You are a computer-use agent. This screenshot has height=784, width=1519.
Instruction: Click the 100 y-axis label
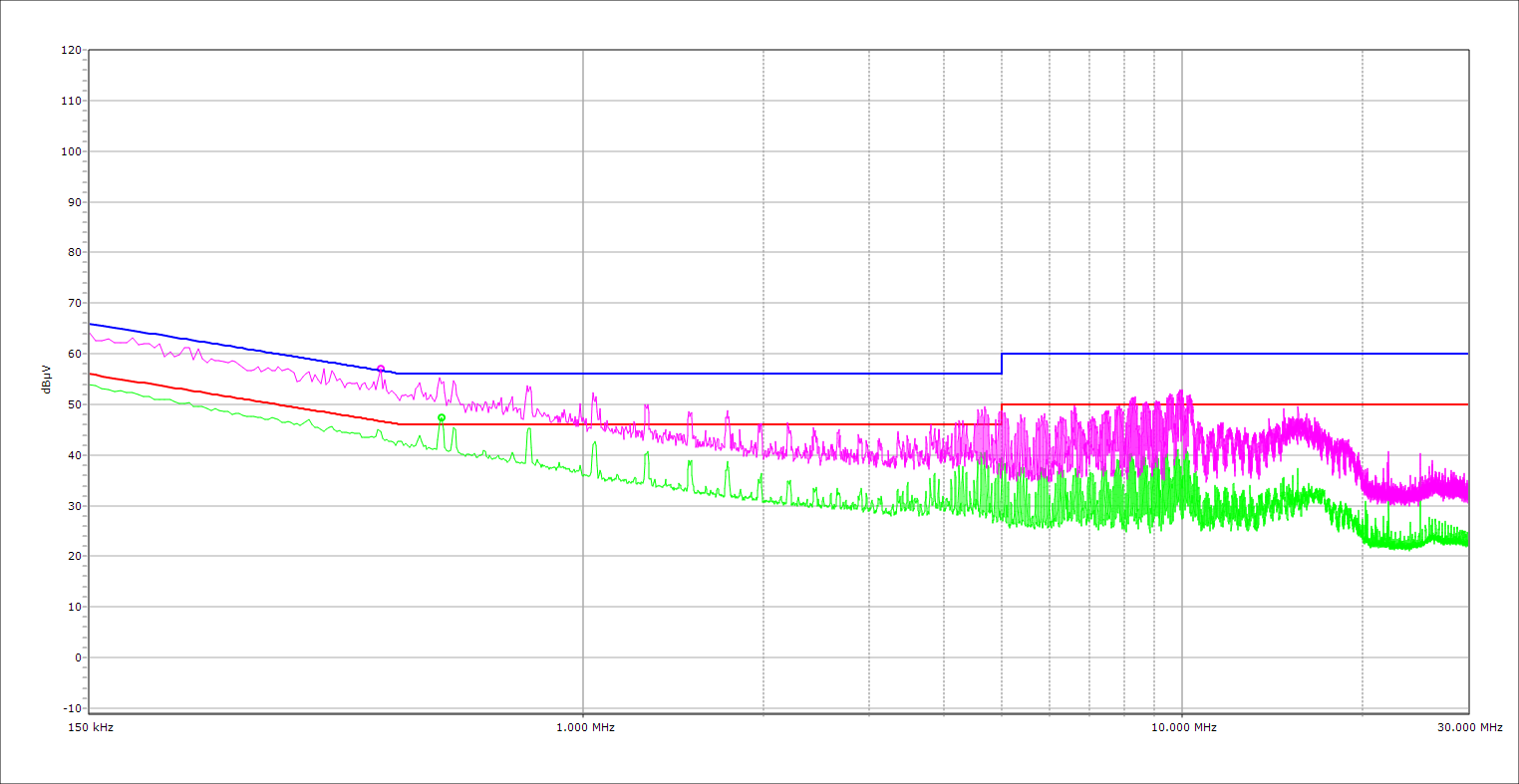click(71, 151)
